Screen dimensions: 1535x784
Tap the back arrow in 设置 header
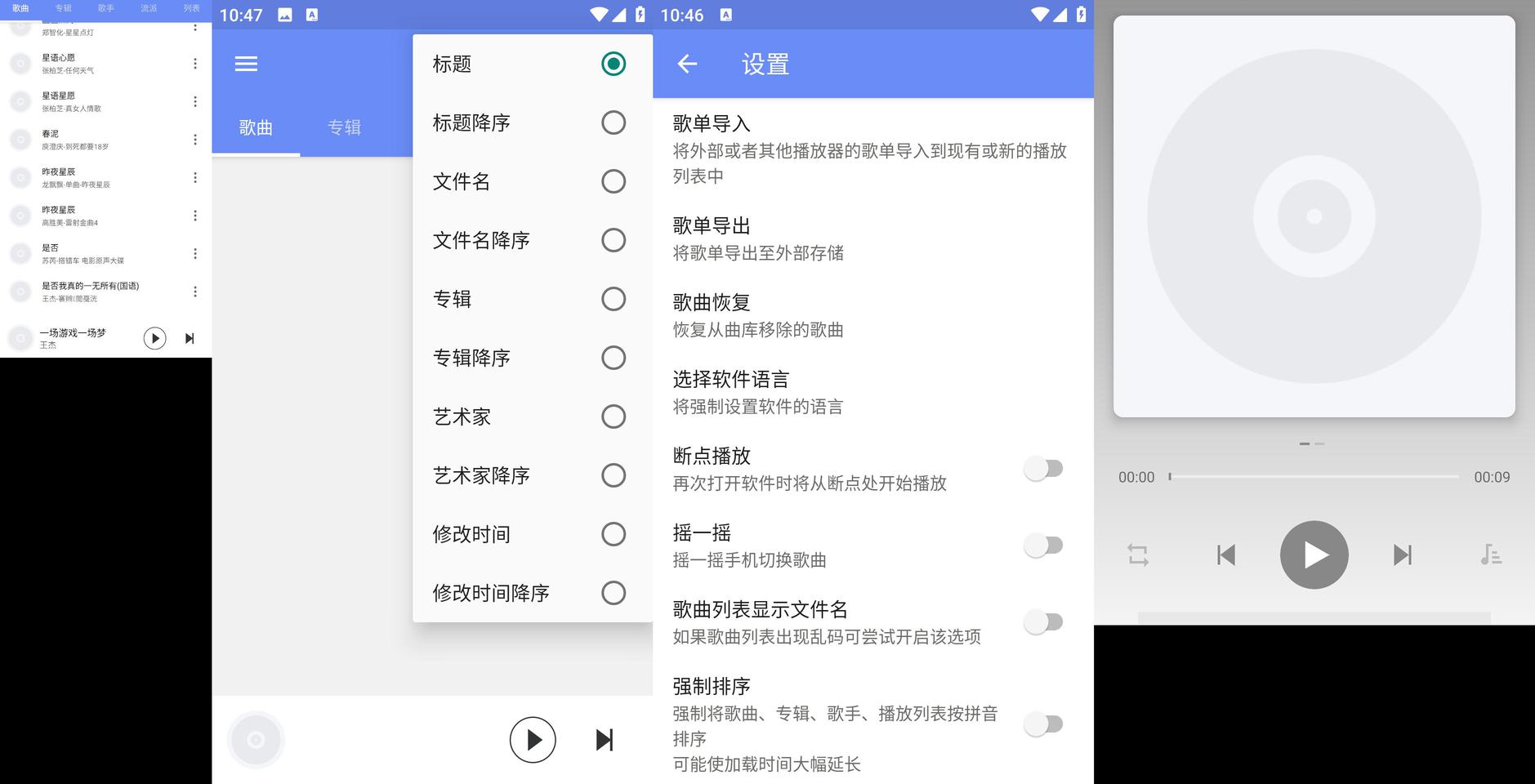[x=687, y=64]
